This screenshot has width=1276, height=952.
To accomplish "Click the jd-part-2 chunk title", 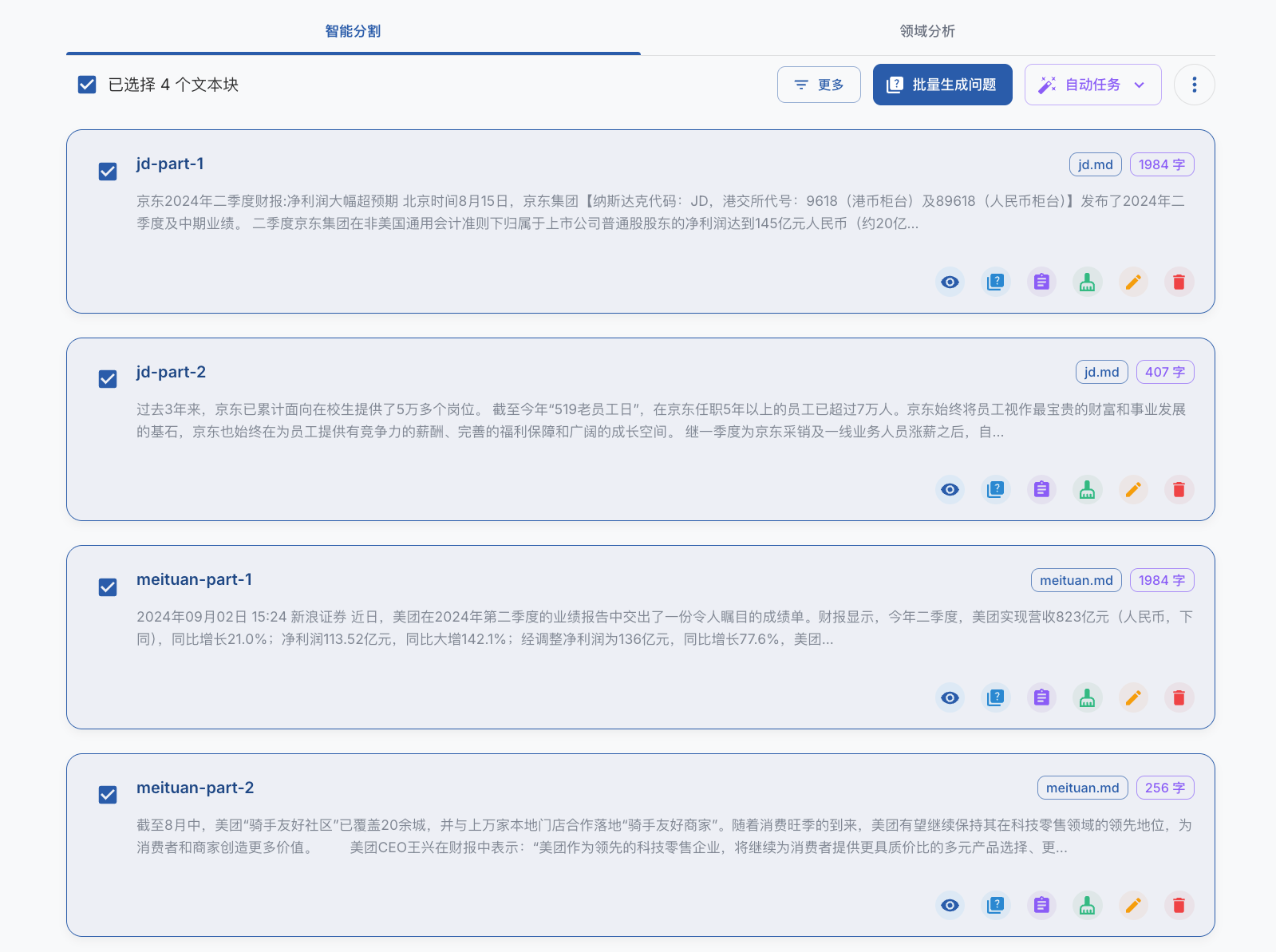I will click(171, 372).
